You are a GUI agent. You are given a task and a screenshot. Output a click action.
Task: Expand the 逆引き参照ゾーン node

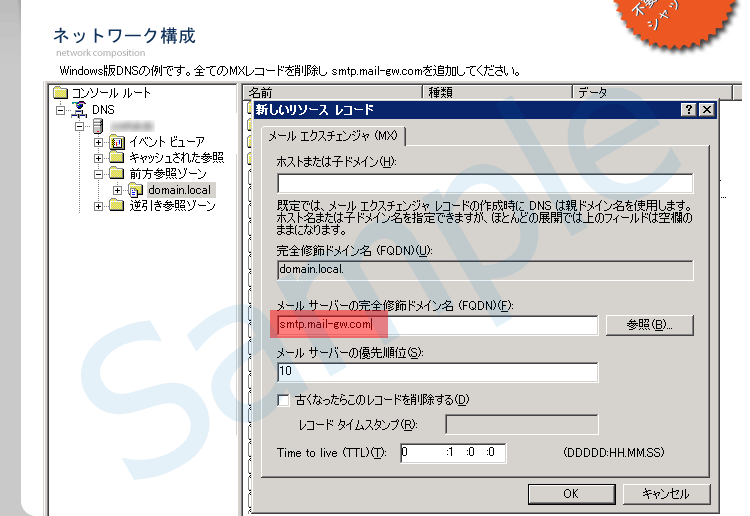pos(98,206)
